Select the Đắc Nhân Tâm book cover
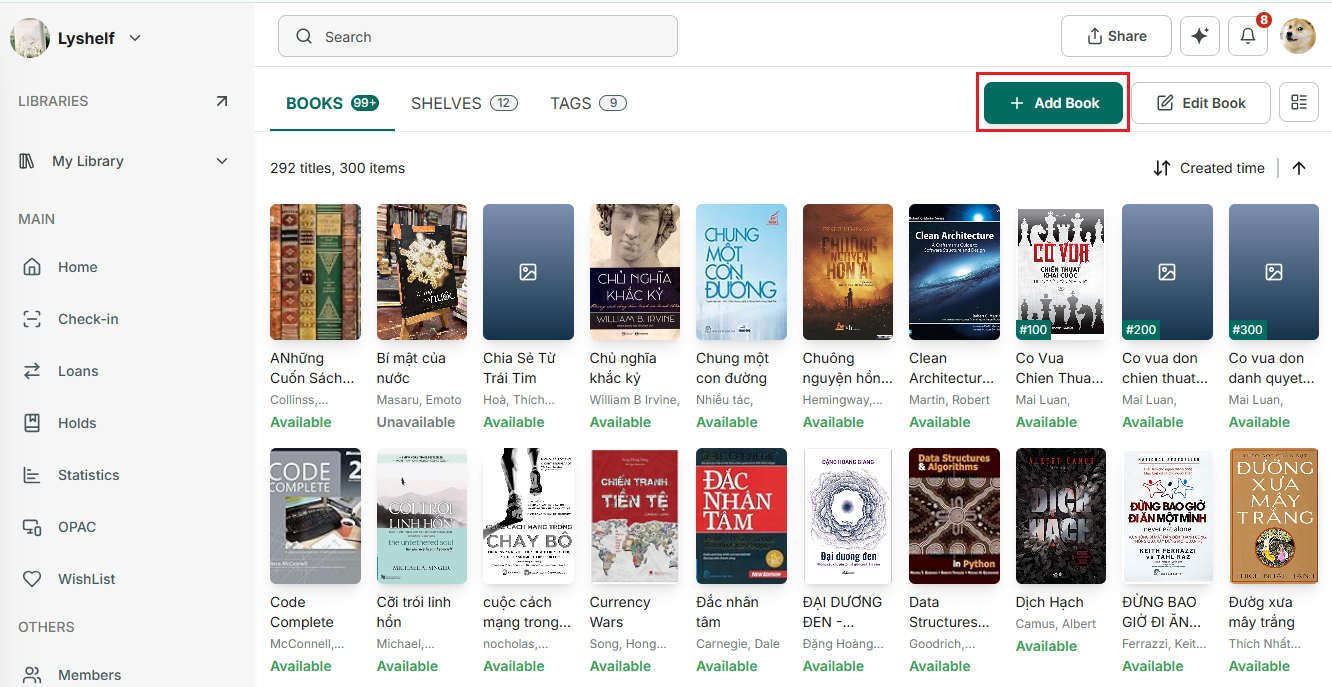Viewport: 1332px width, 687px height. 741,516
